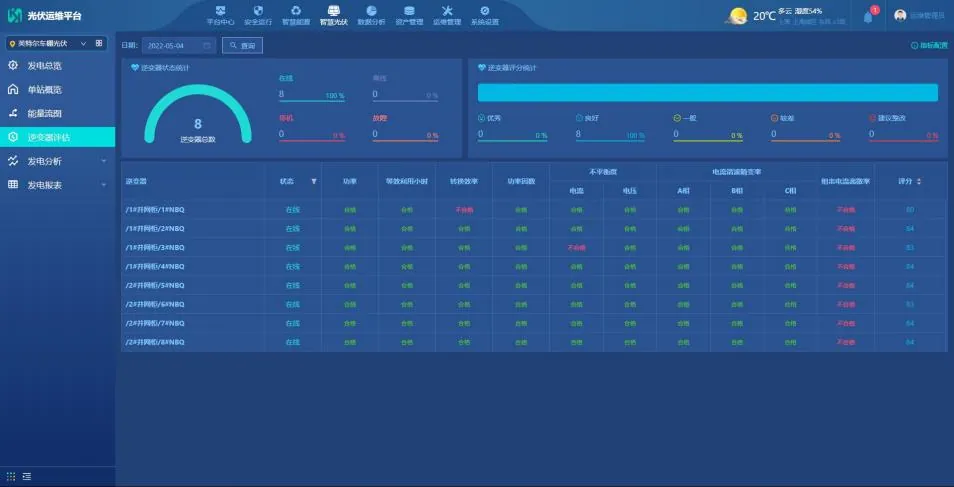Open the 状态 column filter funnel
The width and height of the screenshot is (954, 487).
(314, 181)
